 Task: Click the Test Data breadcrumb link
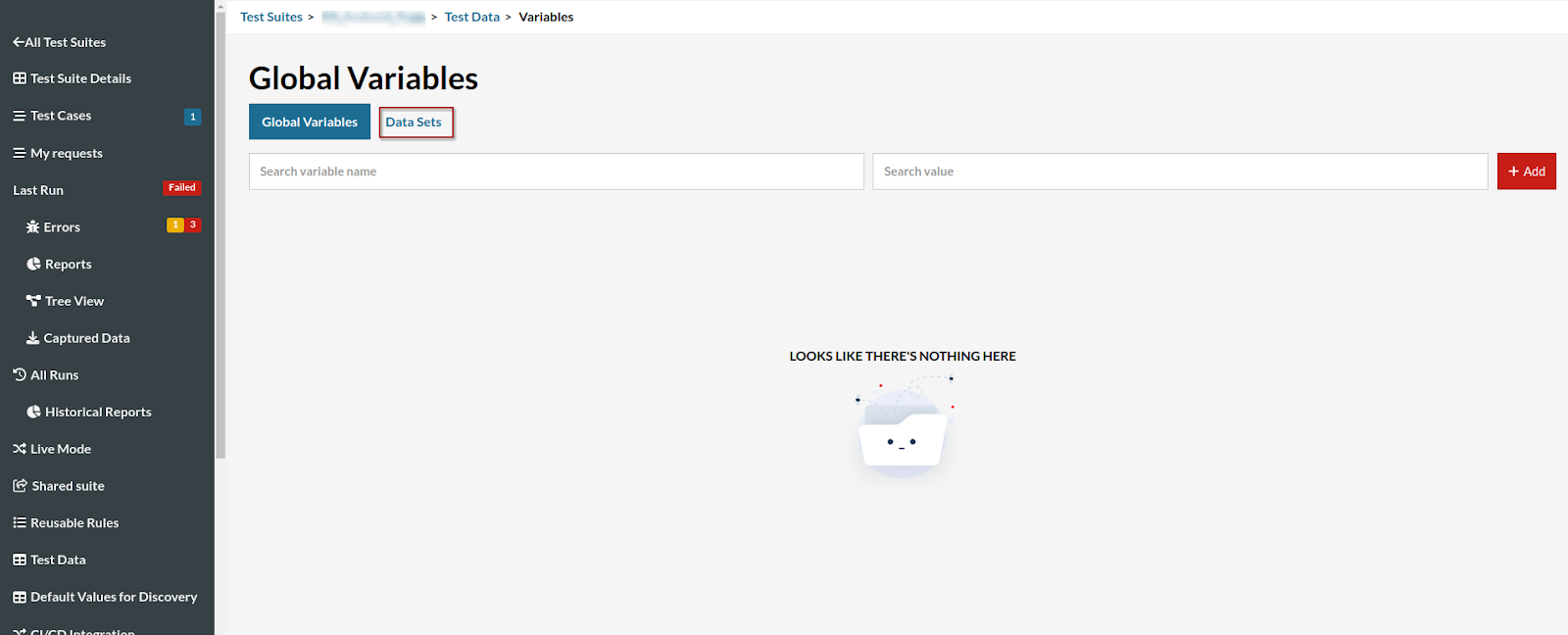[471, 17]
